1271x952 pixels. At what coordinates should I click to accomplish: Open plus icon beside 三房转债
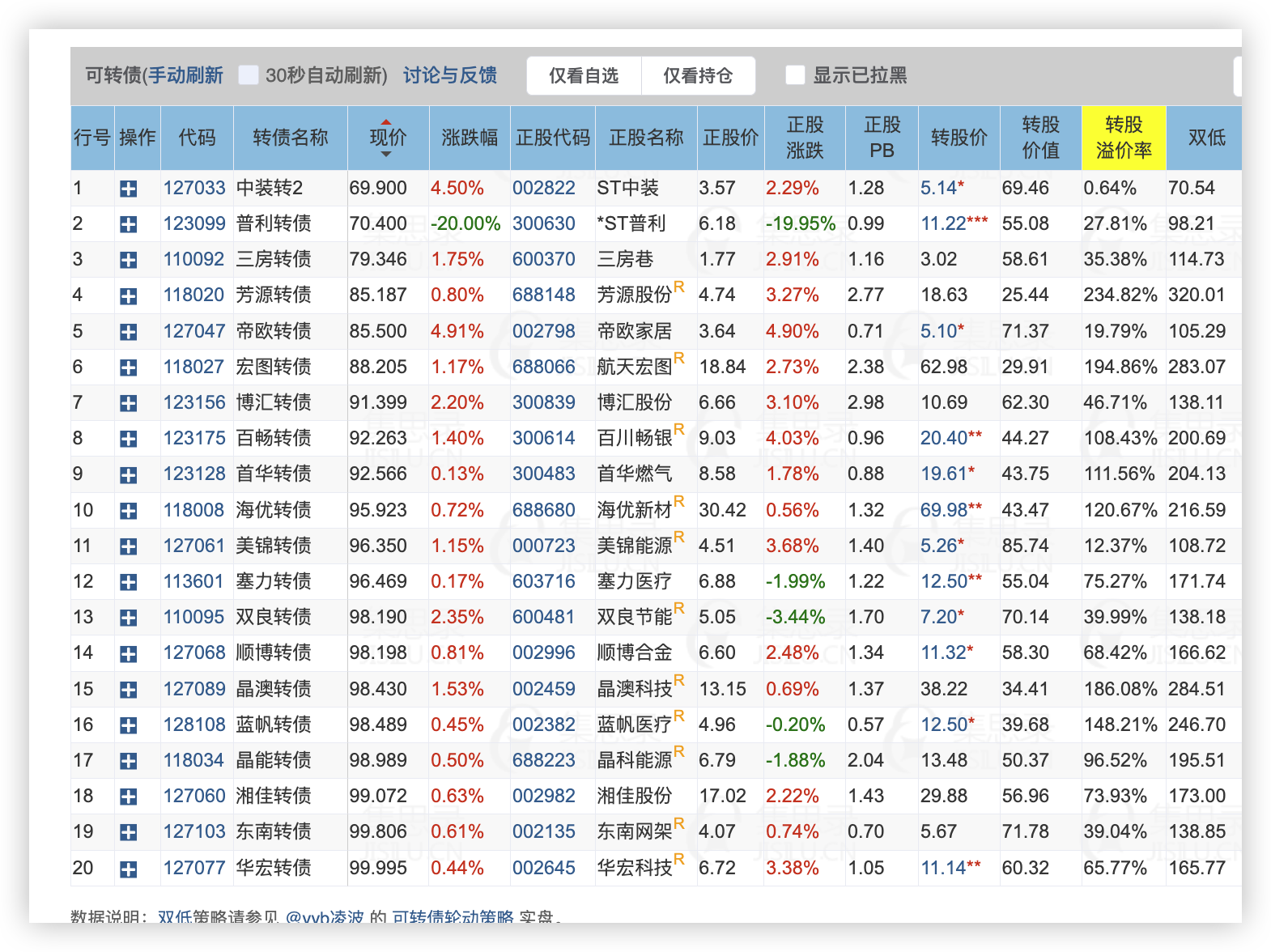(x=128, y=260)
